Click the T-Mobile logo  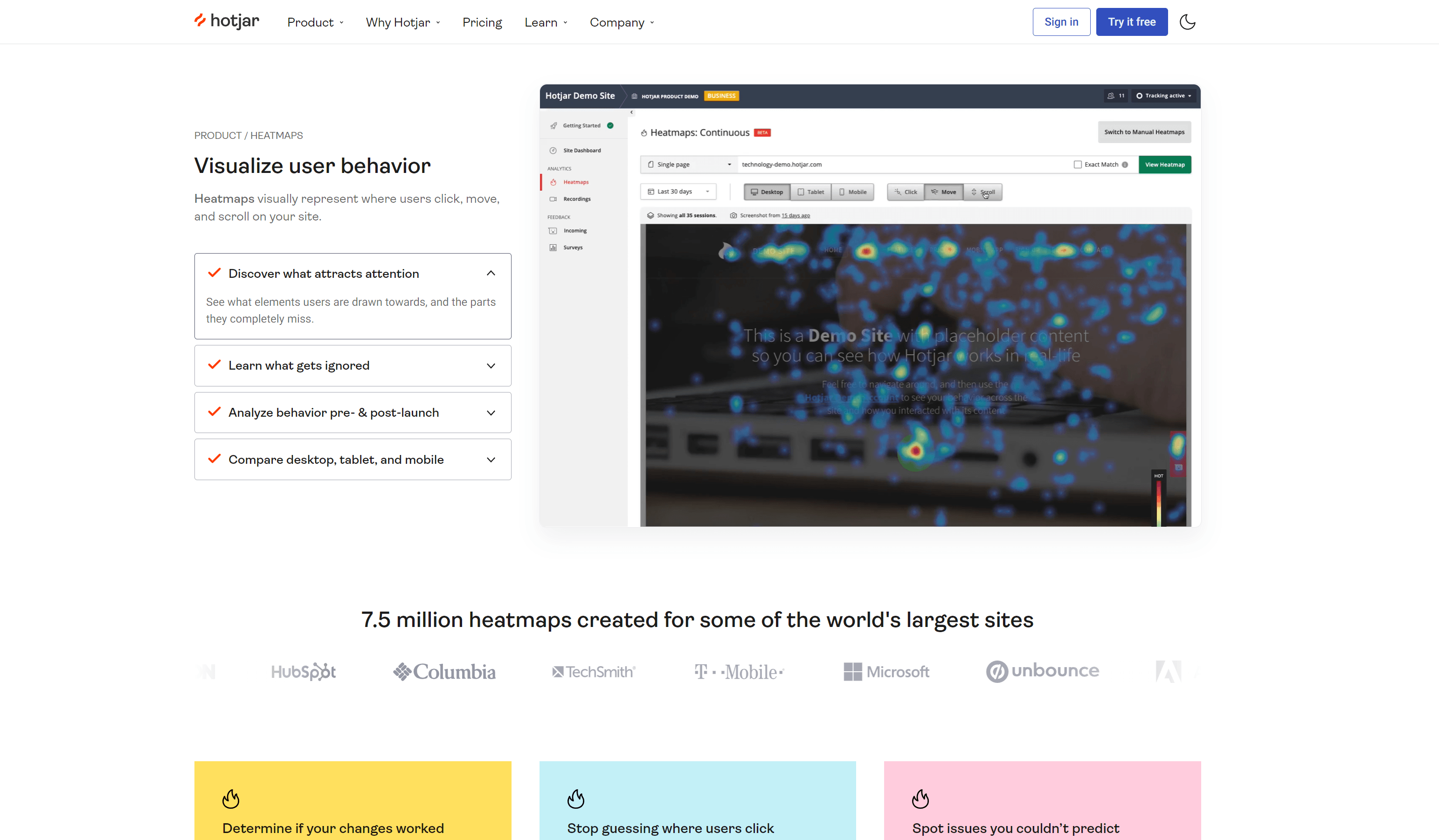pyautogui.click(x=739, y=672)
